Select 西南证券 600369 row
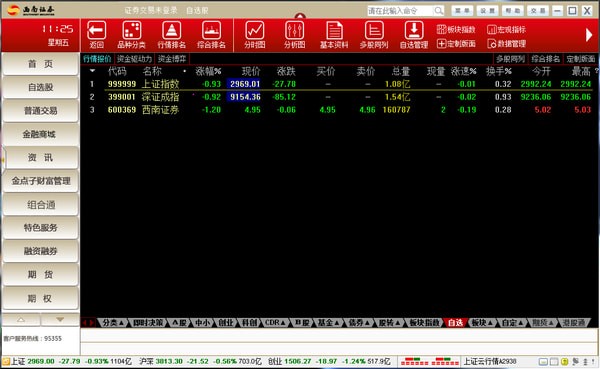 [x=340, y=110]
